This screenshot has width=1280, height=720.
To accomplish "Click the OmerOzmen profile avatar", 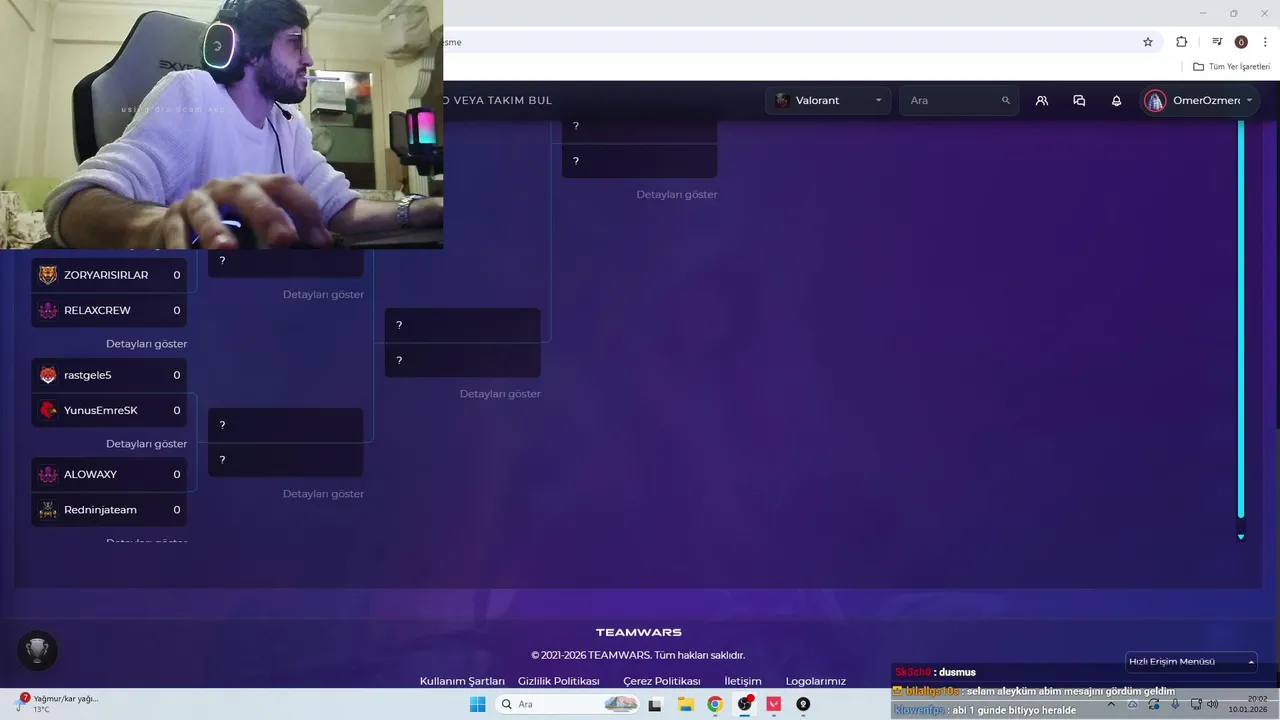I will click(x=1155, y=100).
